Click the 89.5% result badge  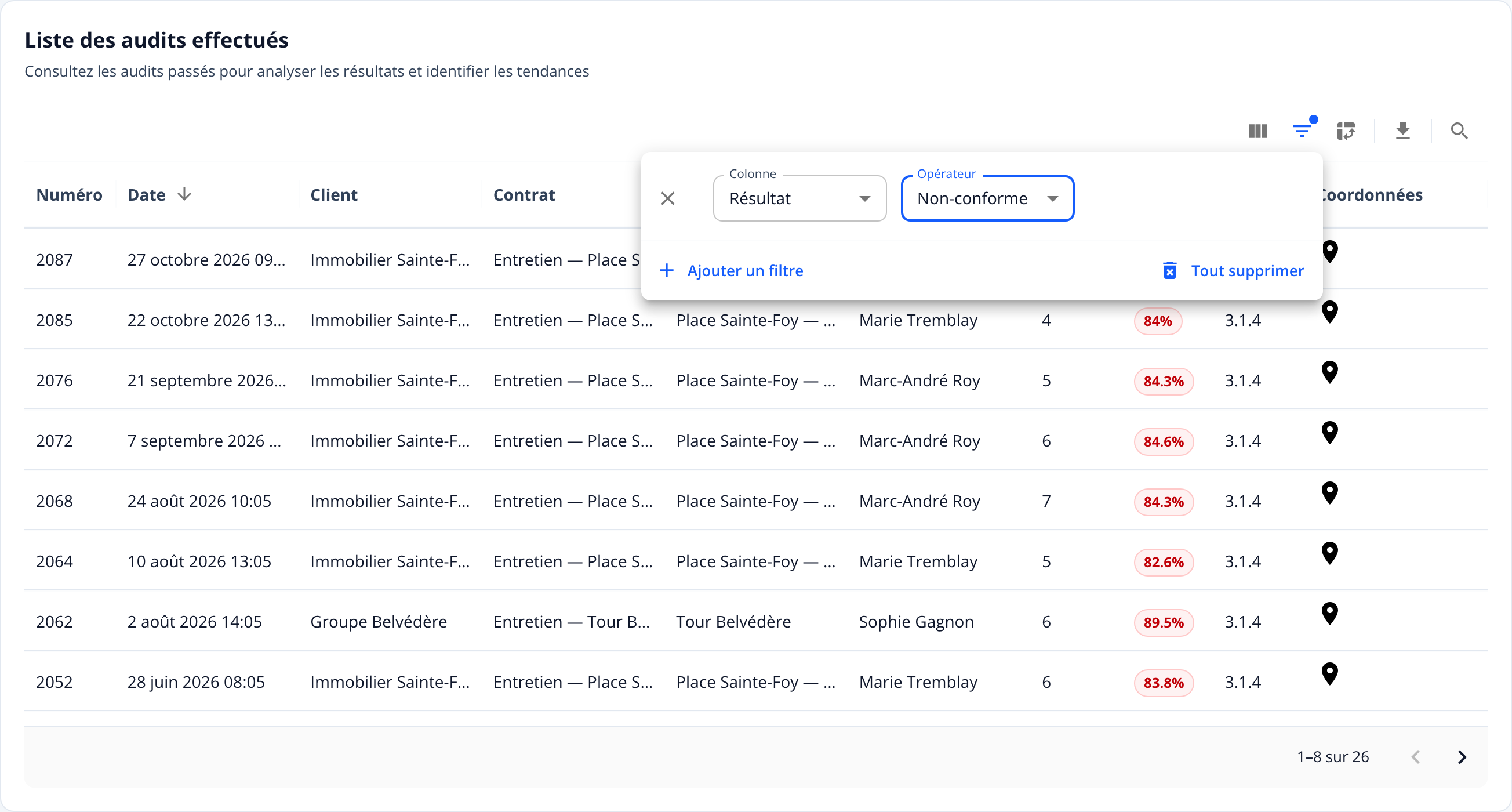click(x=1164, y=622)
